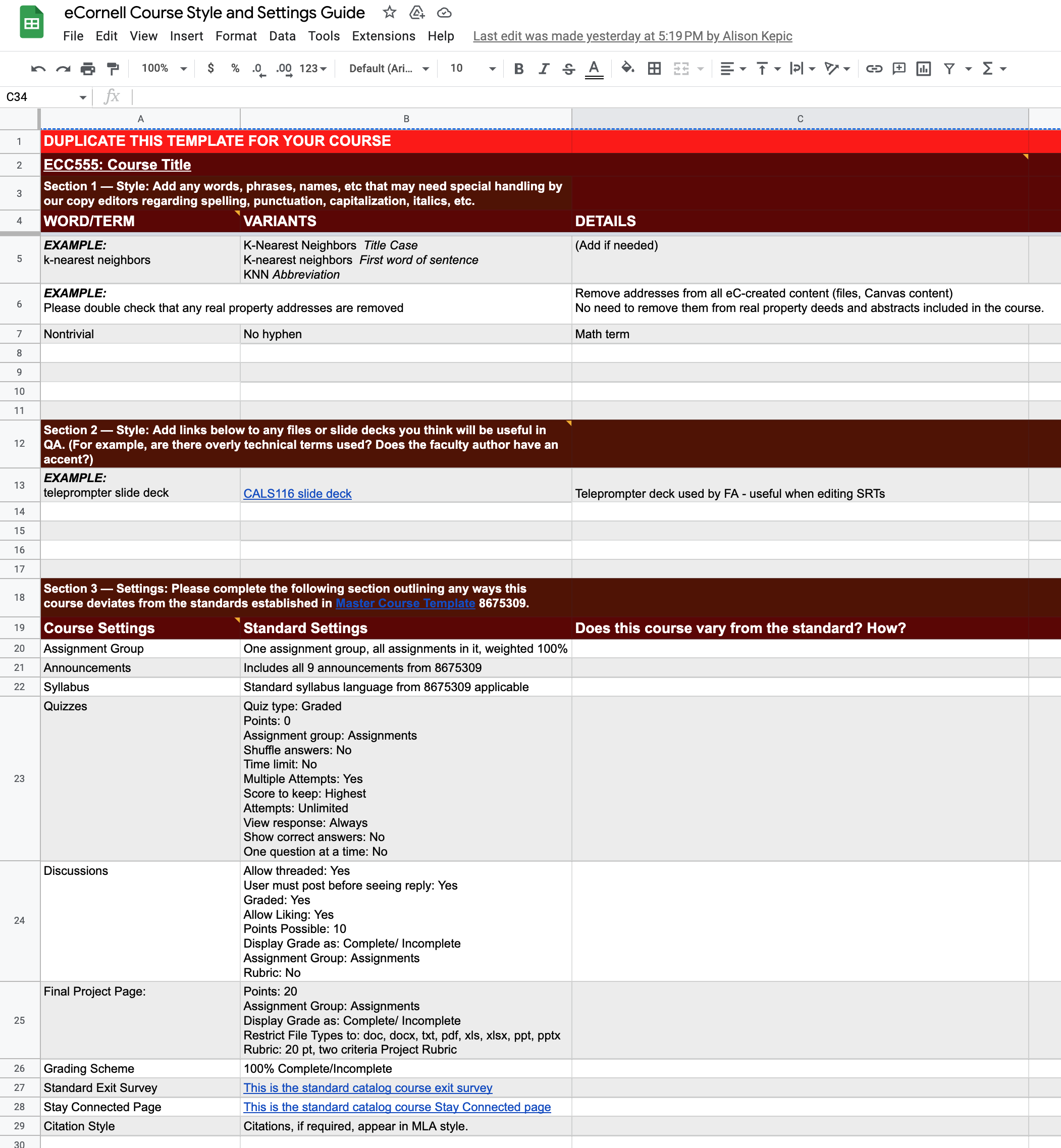Click the Functions sigma icon

[987, 69]
